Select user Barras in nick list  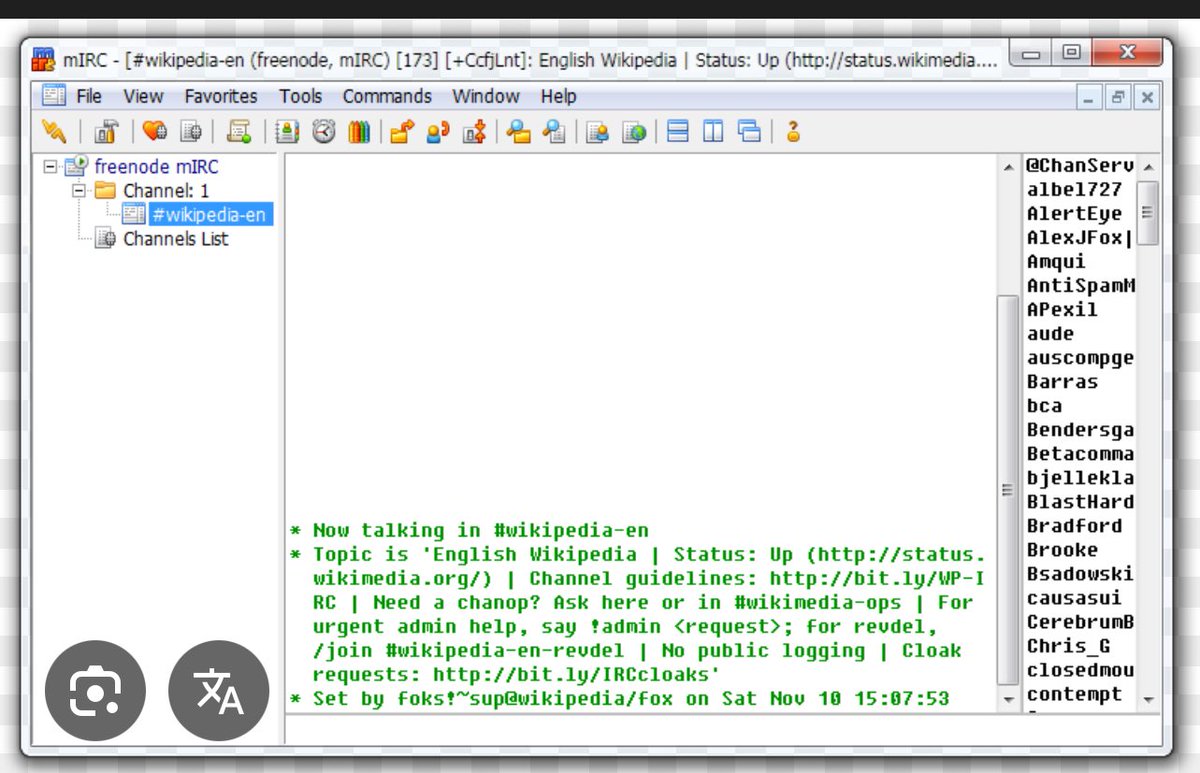point(1062,382)
